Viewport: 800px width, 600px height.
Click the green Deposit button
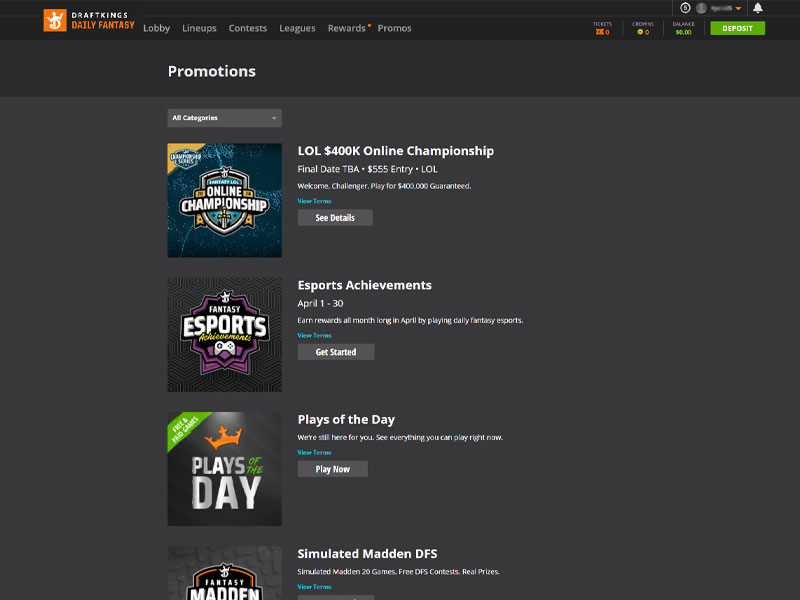(737, 28)
